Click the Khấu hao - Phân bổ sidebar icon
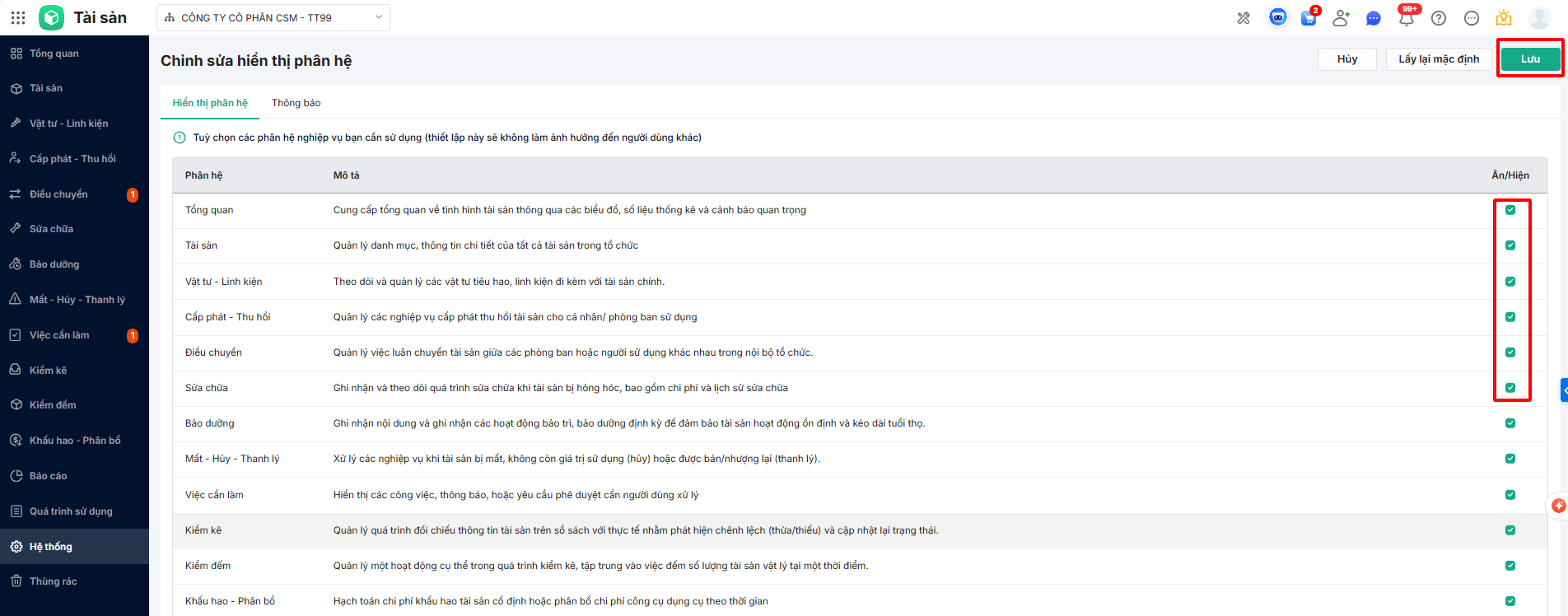Screen dimensions: 1568x616 pyautogui.click(x=16, y=441)
